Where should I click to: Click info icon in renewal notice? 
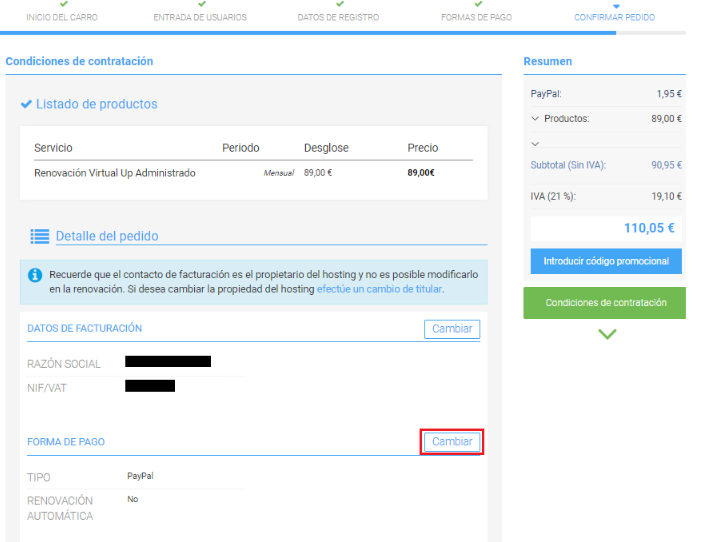coord(35,275)
